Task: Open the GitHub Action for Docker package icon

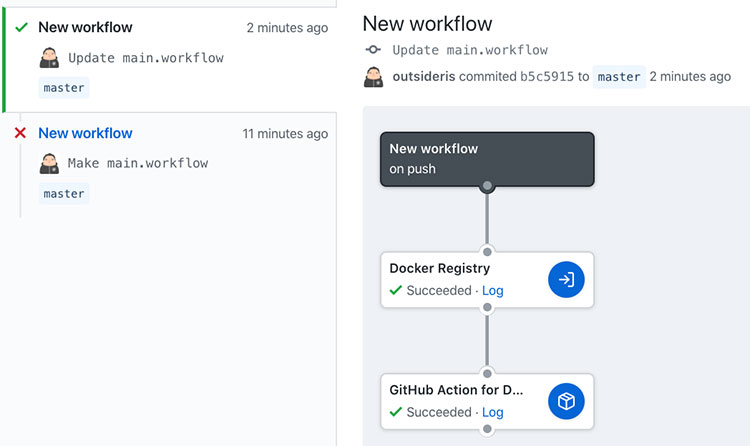Action: tap(566, 401)
